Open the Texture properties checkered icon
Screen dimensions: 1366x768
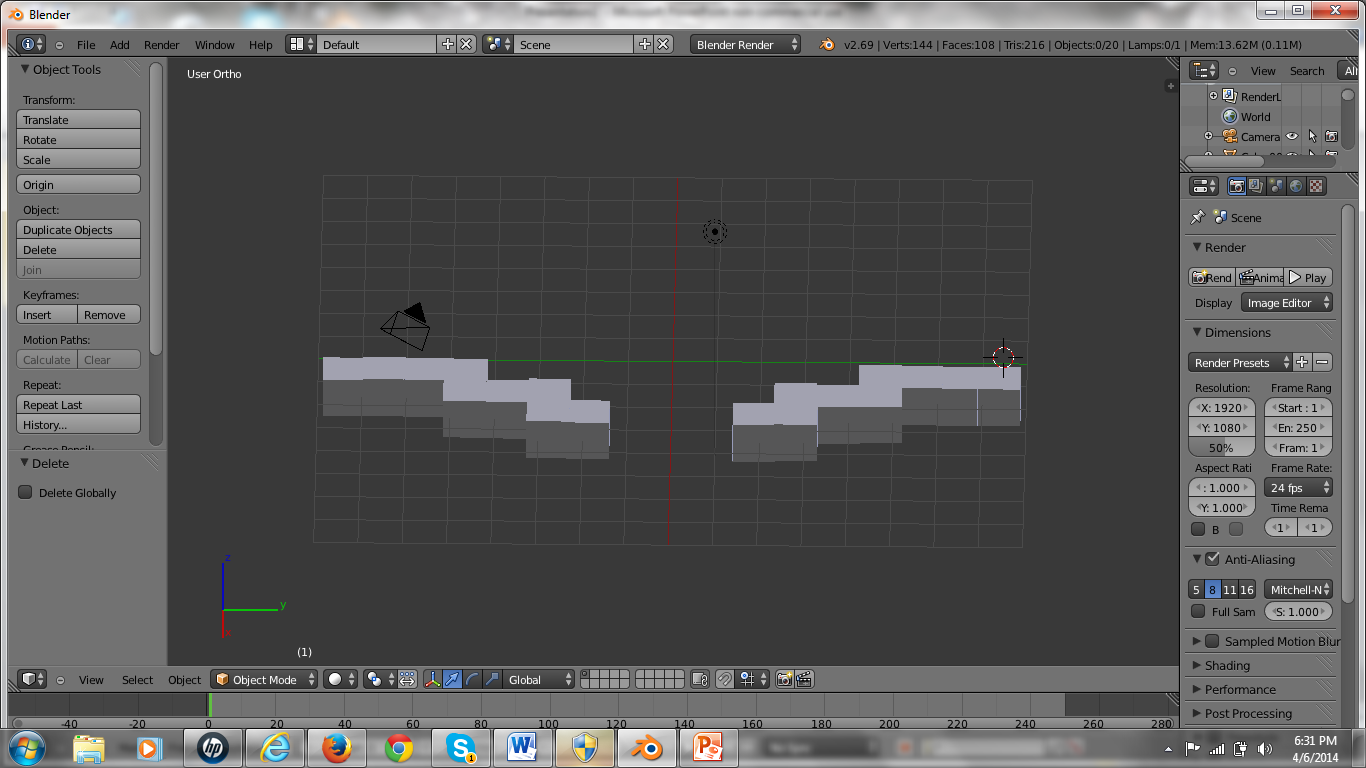[x=1315, y=185]
